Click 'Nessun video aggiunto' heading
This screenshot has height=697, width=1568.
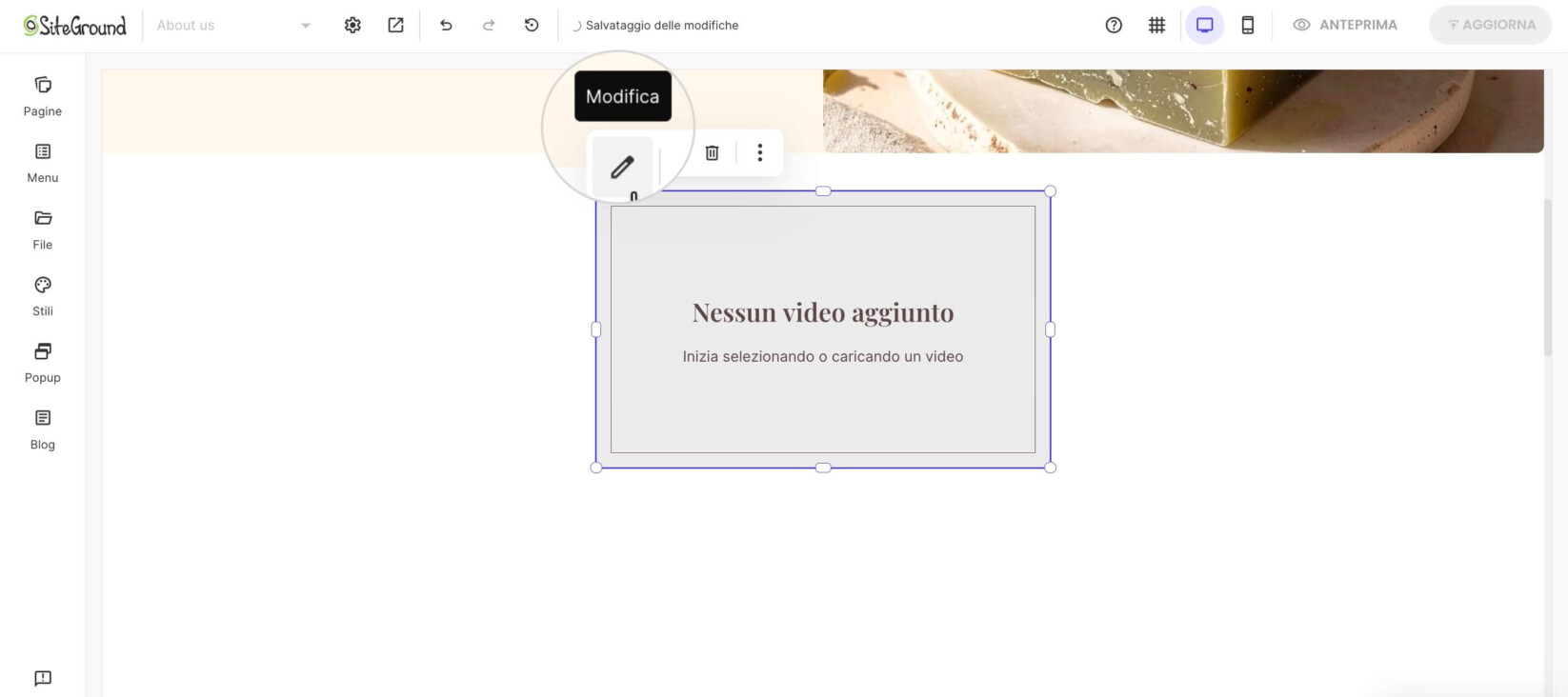click(823, 312)
